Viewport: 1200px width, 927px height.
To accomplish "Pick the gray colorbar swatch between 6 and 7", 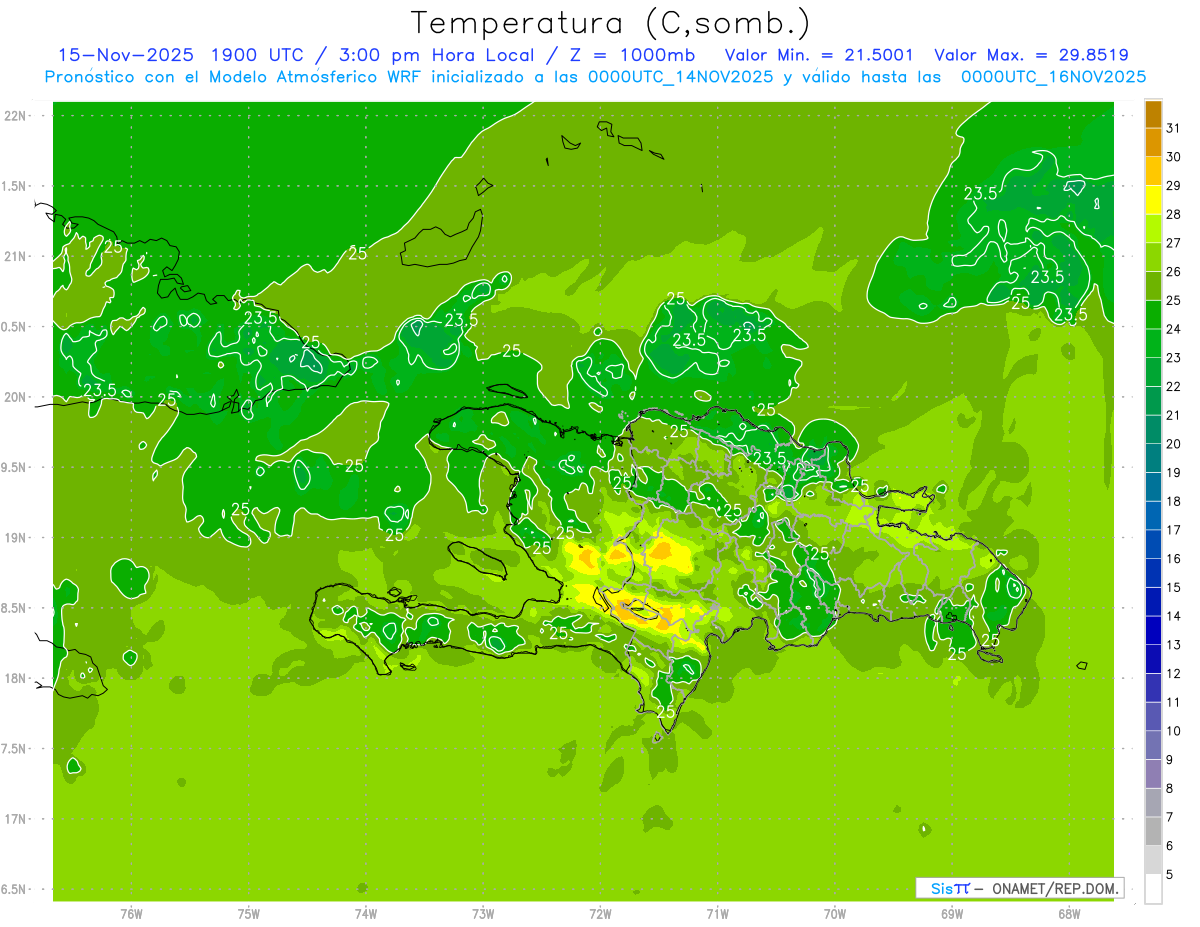I will (x=1153, y=831).
